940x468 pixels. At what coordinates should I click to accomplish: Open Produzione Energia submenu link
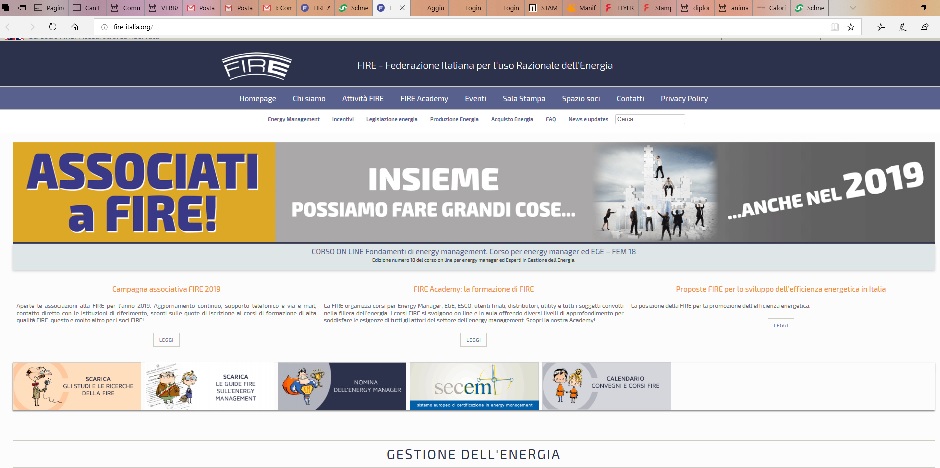[454, 119]
